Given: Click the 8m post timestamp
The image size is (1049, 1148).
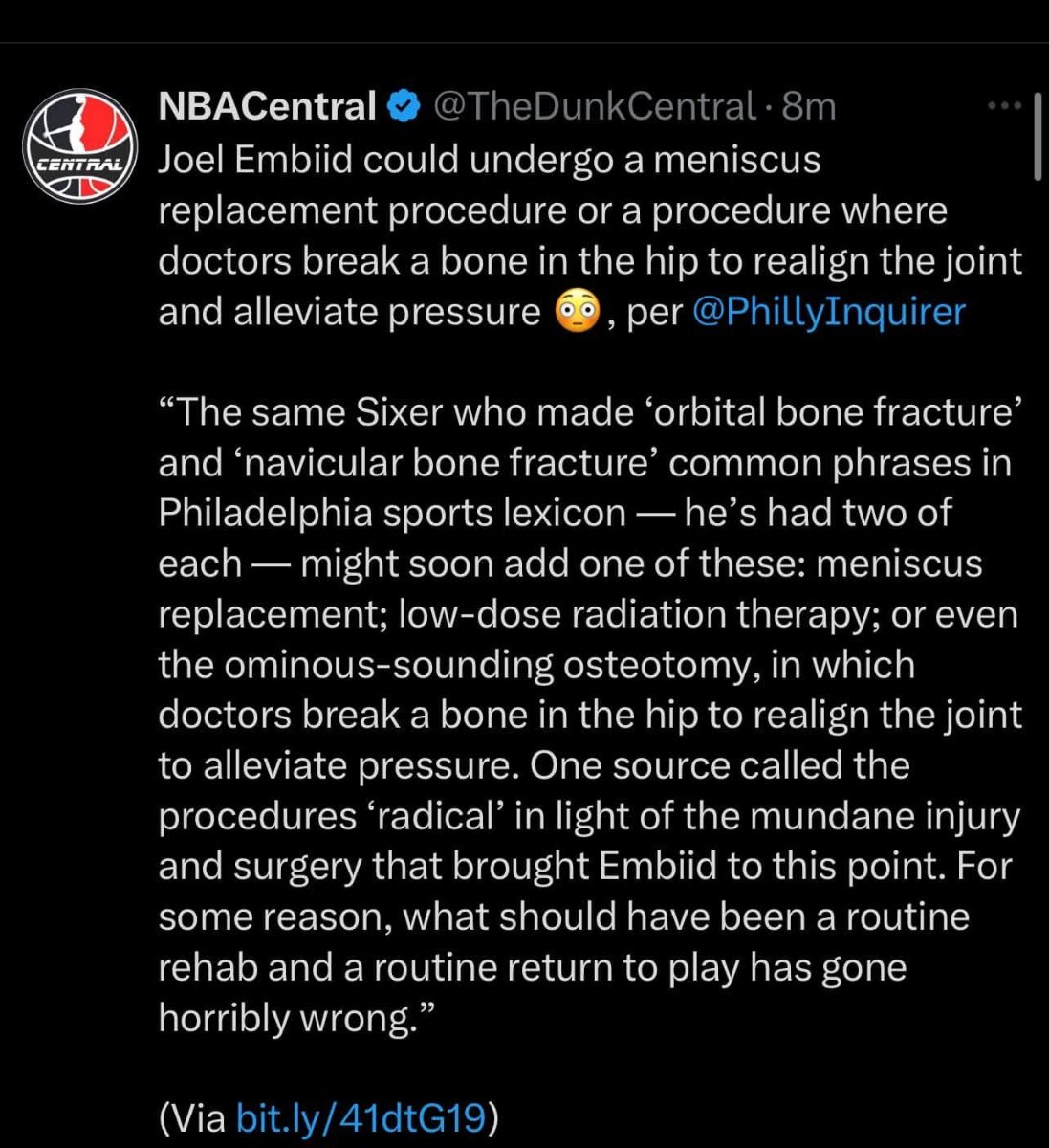Looking at the screenshot, I should click(808, 106).
